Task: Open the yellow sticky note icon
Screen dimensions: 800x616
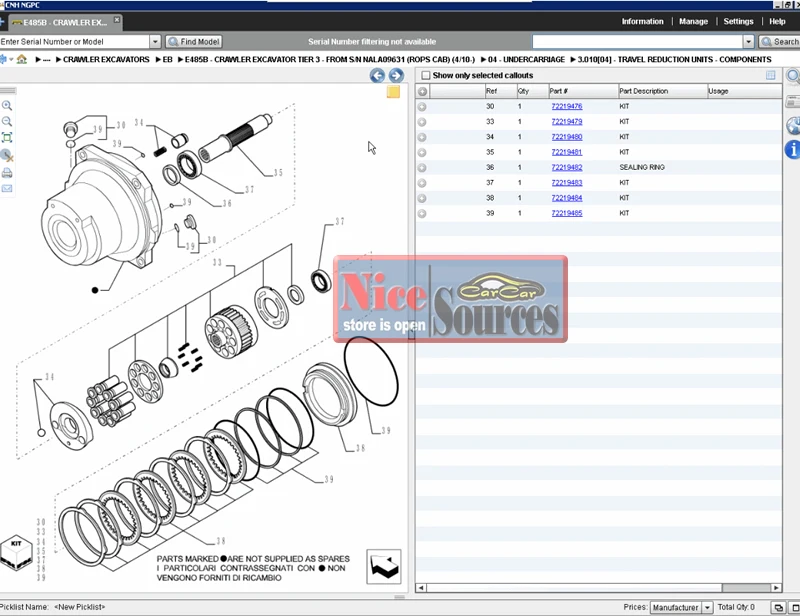Action: pyautogui.click(x=394, y=92)
